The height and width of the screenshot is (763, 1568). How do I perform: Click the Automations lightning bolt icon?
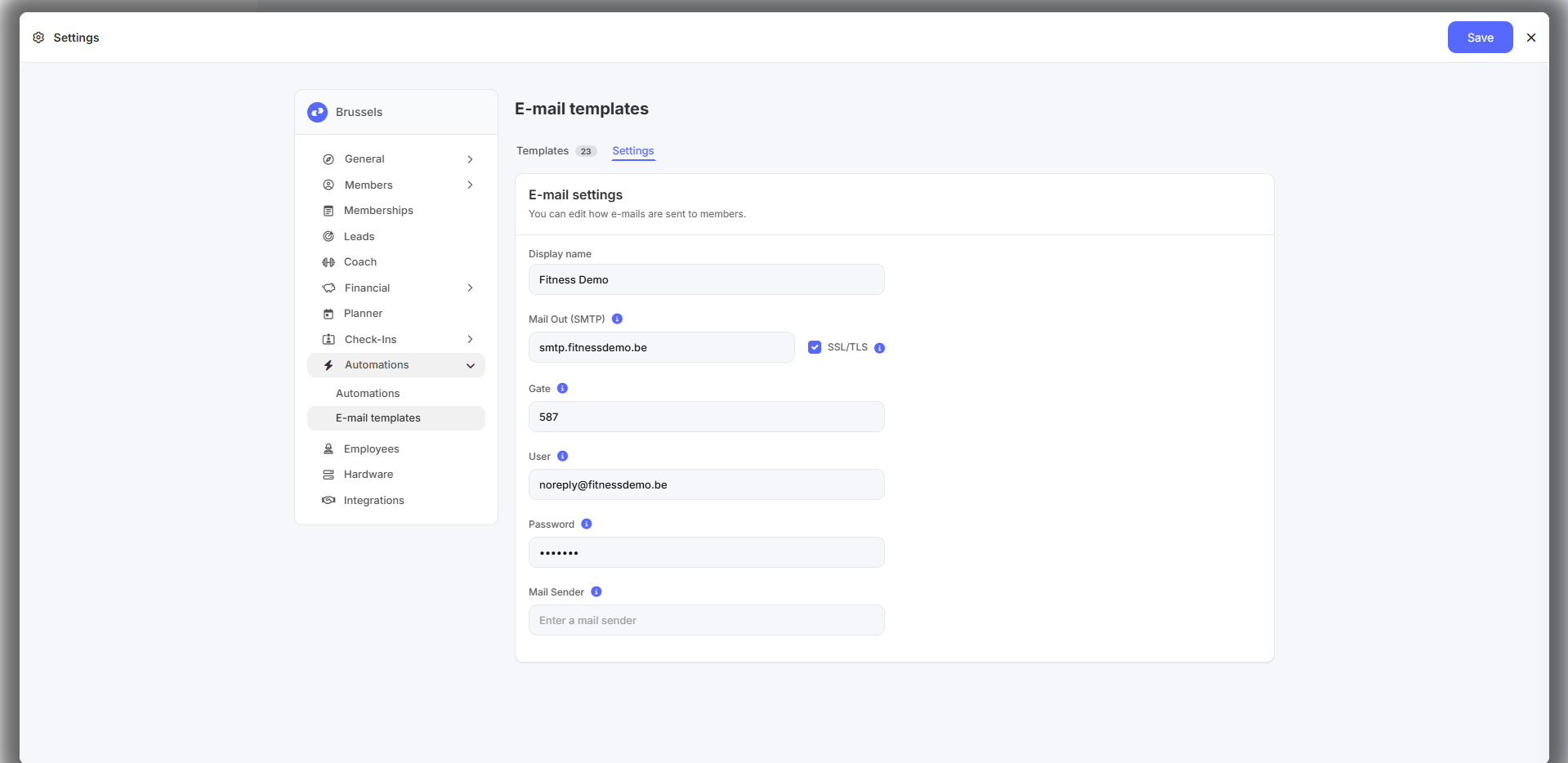(x=328, y=365)
